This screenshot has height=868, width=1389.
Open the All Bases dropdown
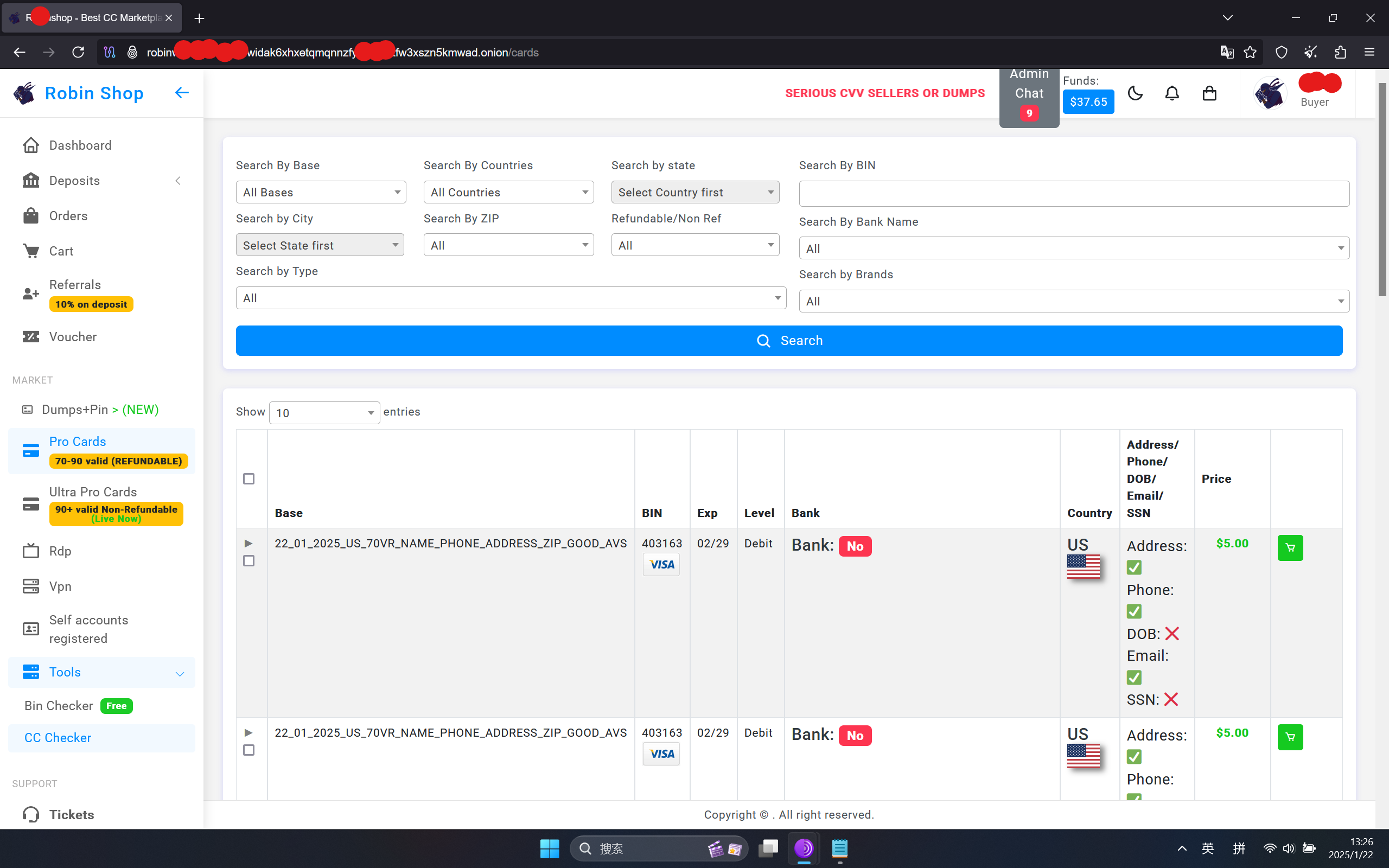click(321, 192)
